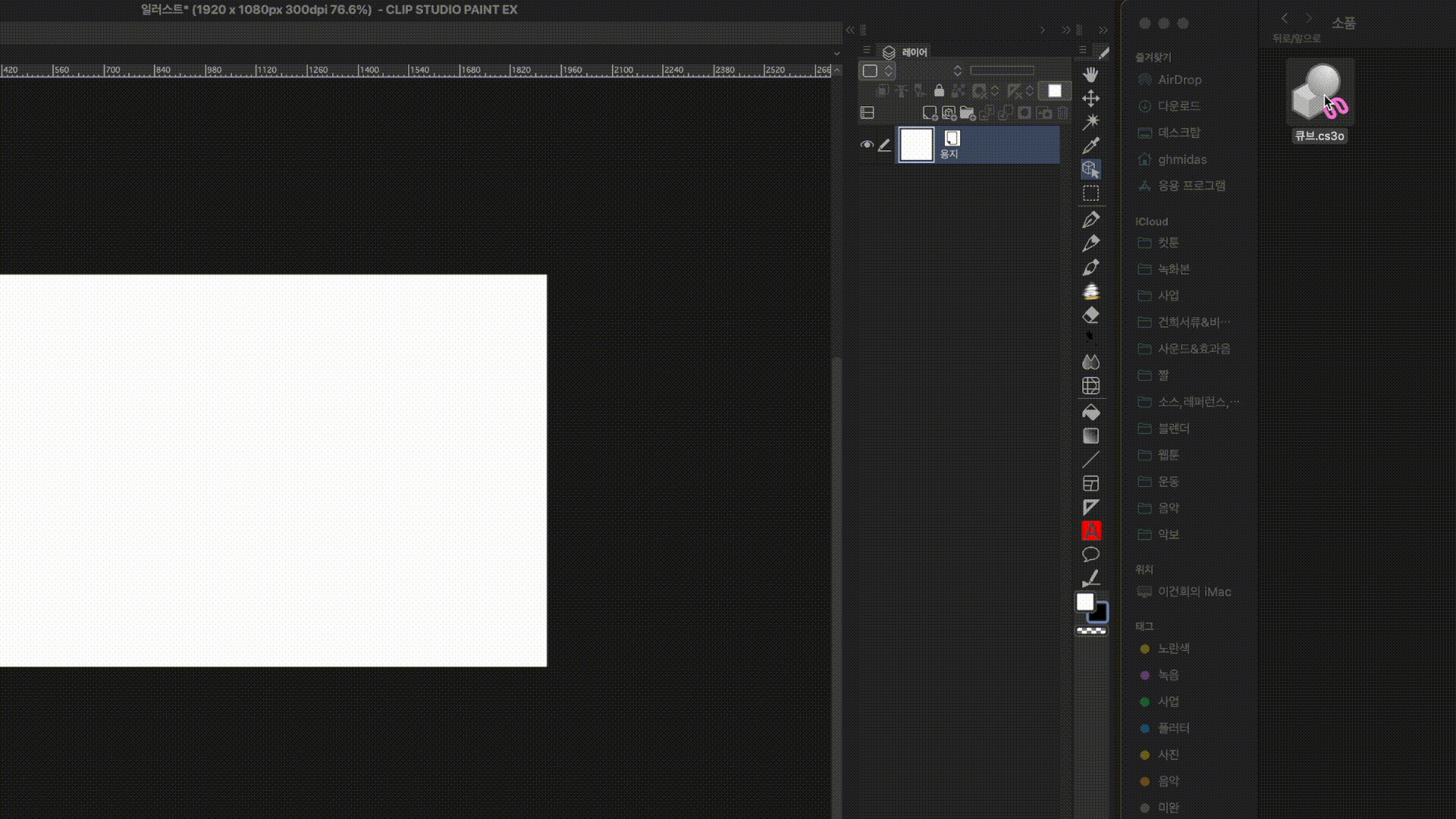Select the Eyedropper tool
1456x819 pixels.
tap(1090, 145)
